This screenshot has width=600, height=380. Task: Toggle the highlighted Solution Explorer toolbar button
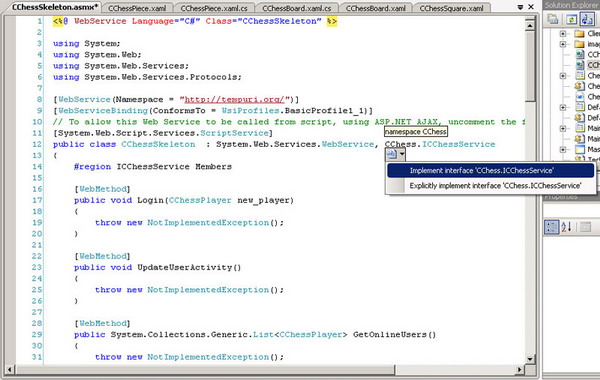(587, 19)
